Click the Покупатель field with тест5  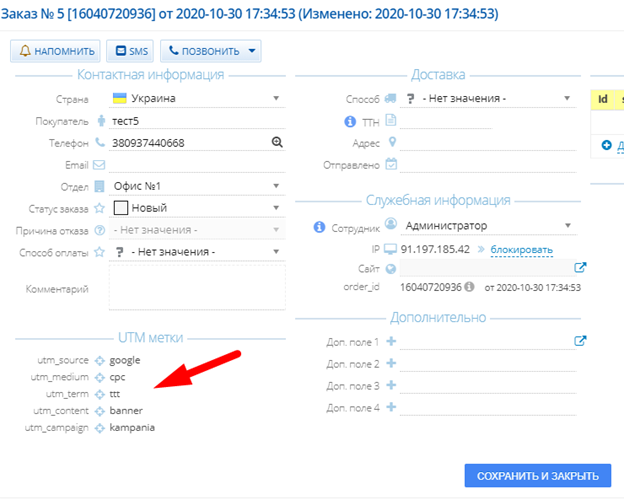point(197,121)
